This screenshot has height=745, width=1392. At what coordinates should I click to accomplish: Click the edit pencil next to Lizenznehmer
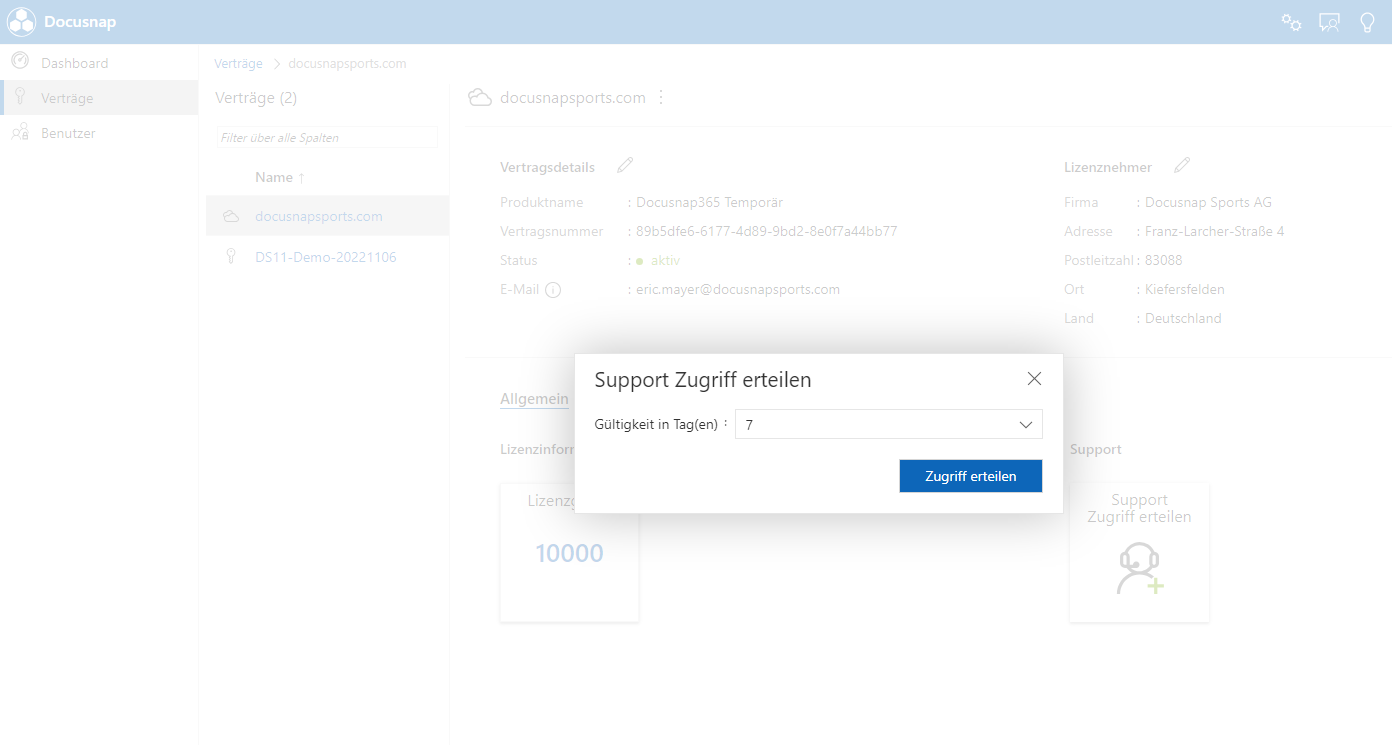coord(1183,164)
